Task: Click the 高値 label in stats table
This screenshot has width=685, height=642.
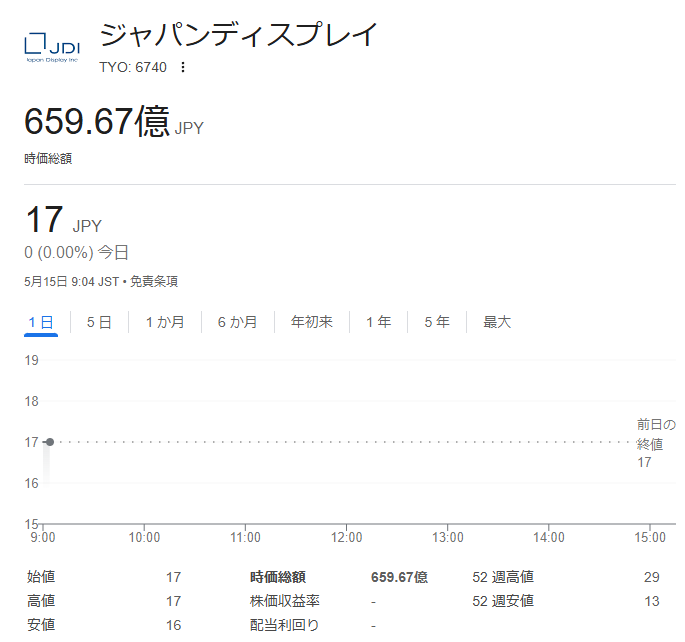Action: click(x=41, y=601)
